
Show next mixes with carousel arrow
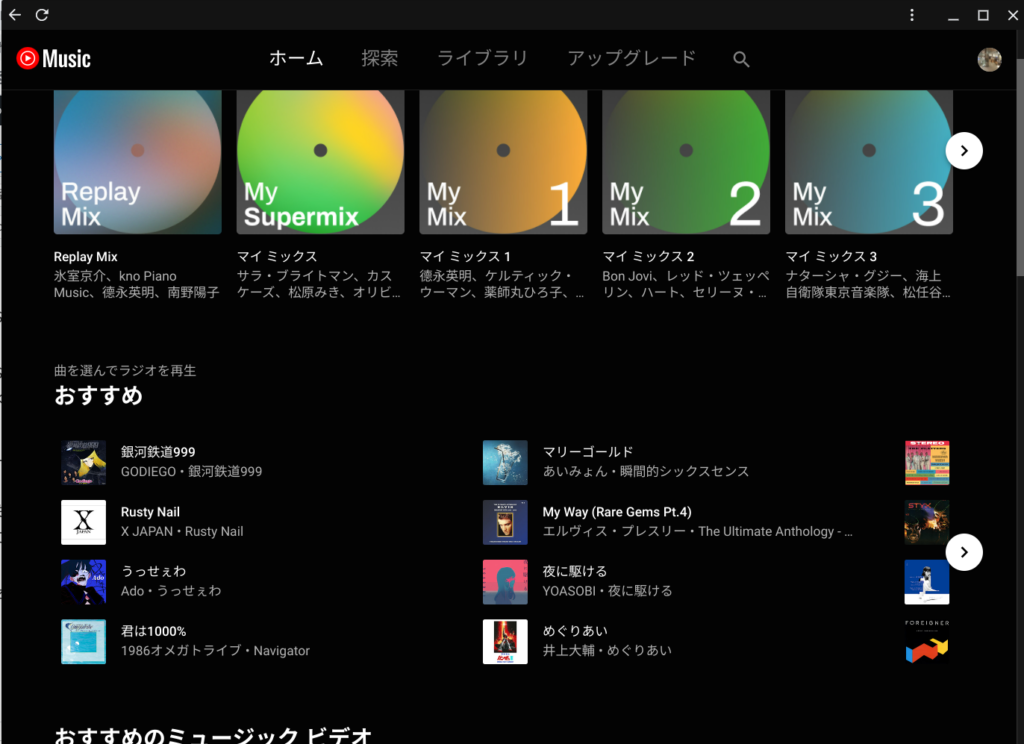coord(964,151)
